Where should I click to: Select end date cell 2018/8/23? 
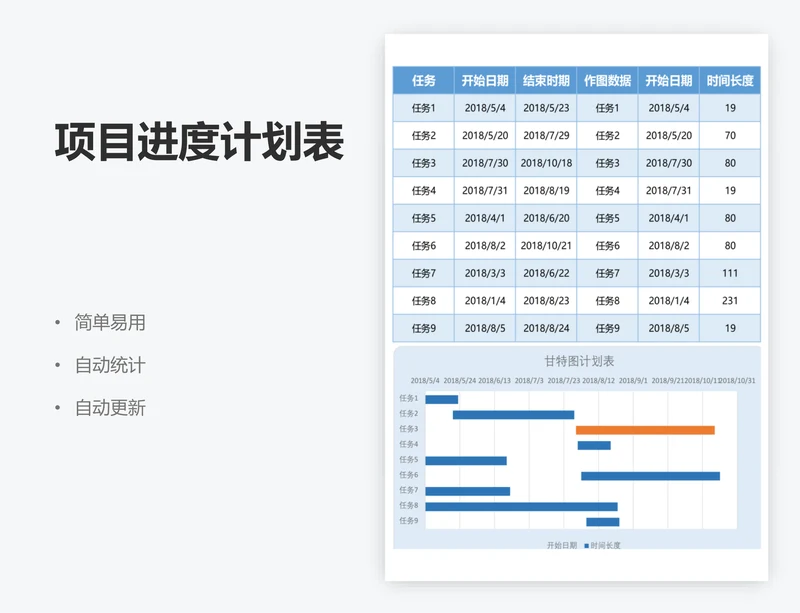(x=546, y=301)
